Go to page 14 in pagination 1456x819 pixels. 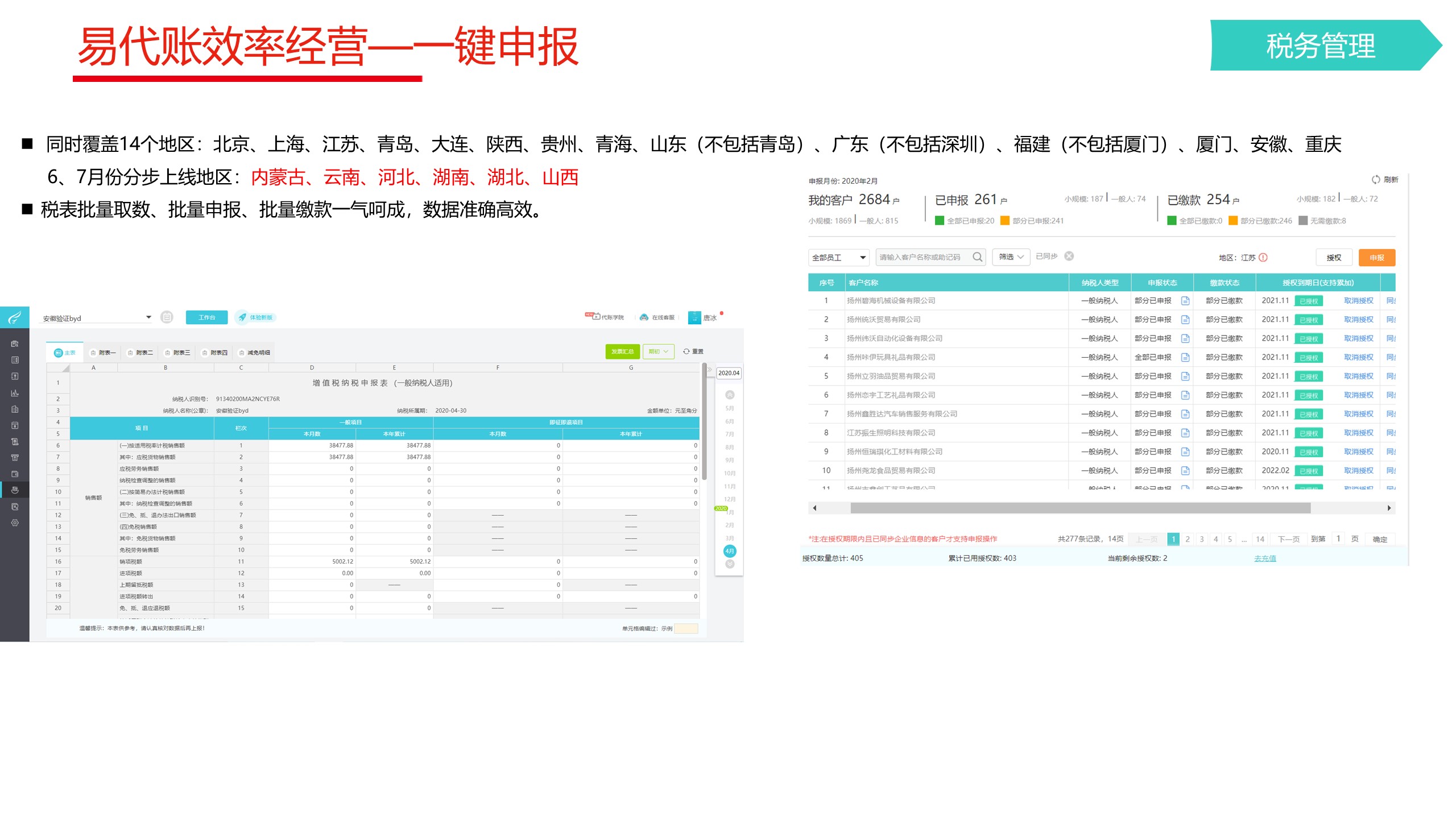1260,539
